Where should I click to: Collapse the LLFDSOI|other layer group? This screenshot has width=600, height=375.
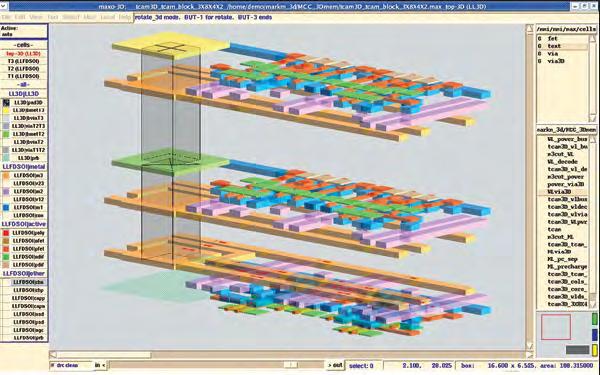(x=24, y=274)
